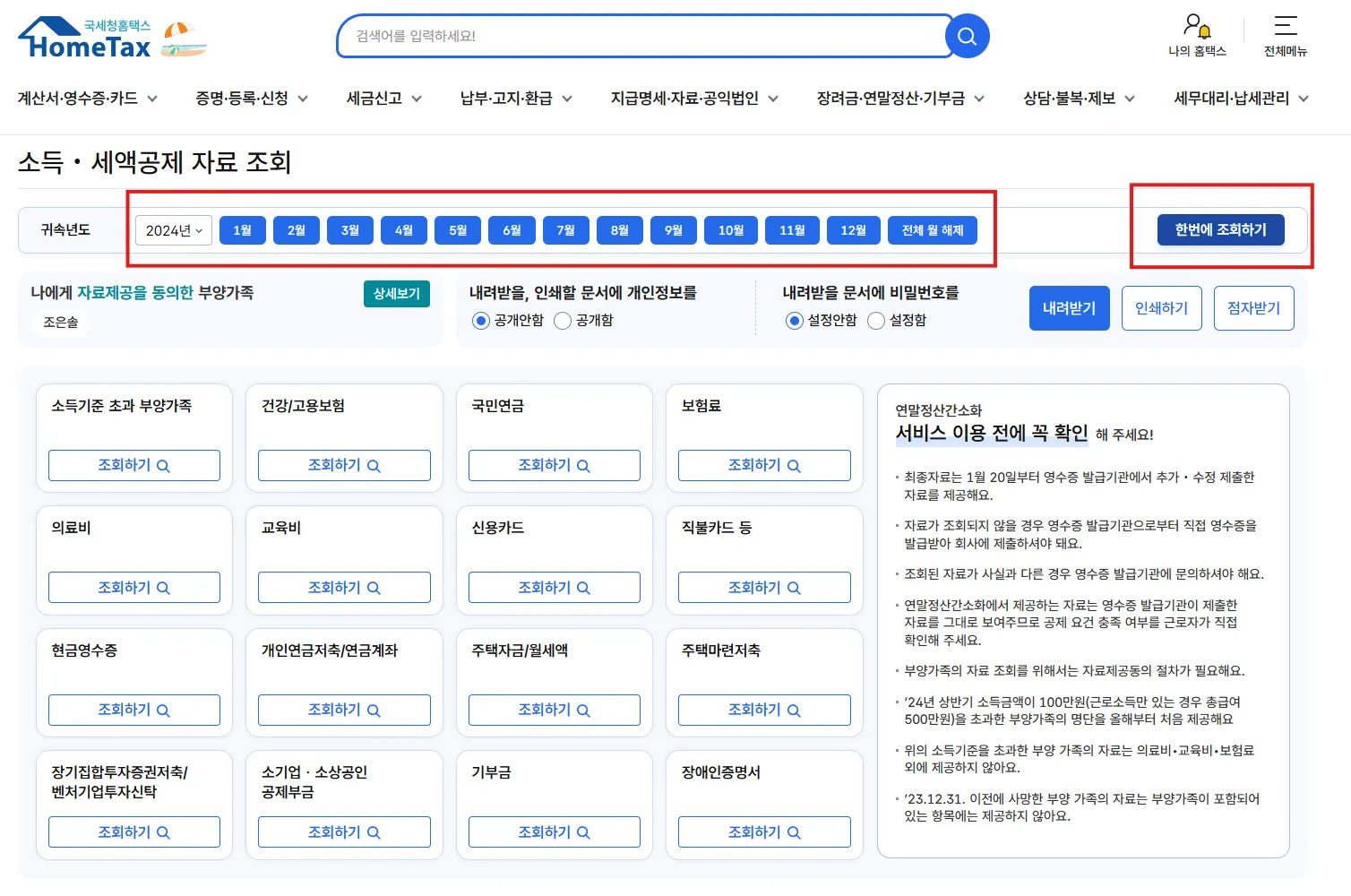Expand 장려금·연말정산·기부금 menu

900,99
